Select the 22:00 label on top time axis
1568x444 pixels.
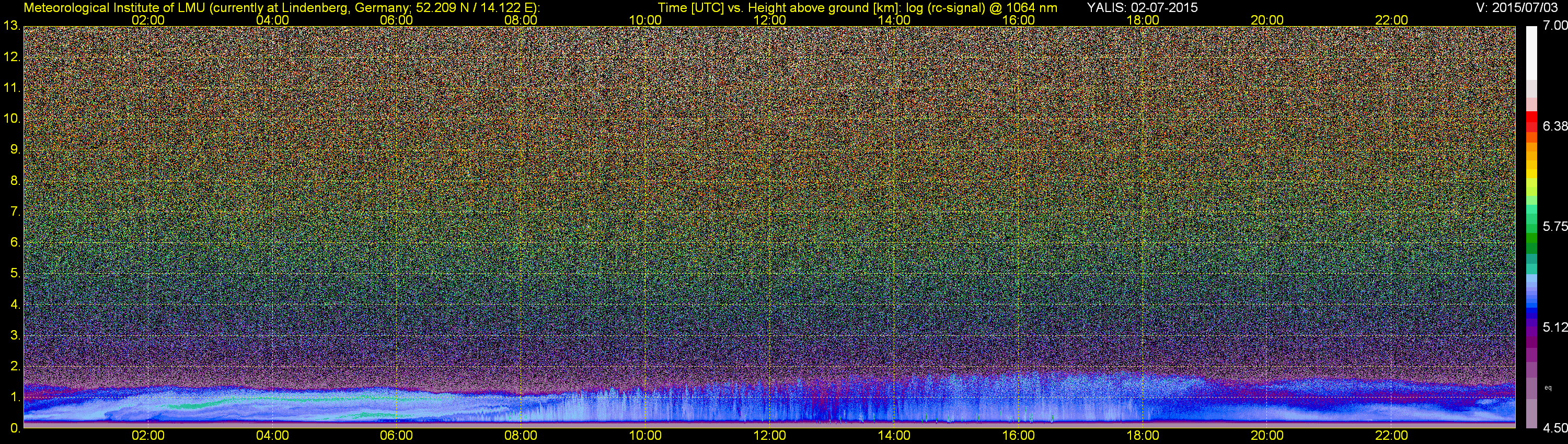point(1391,20)
